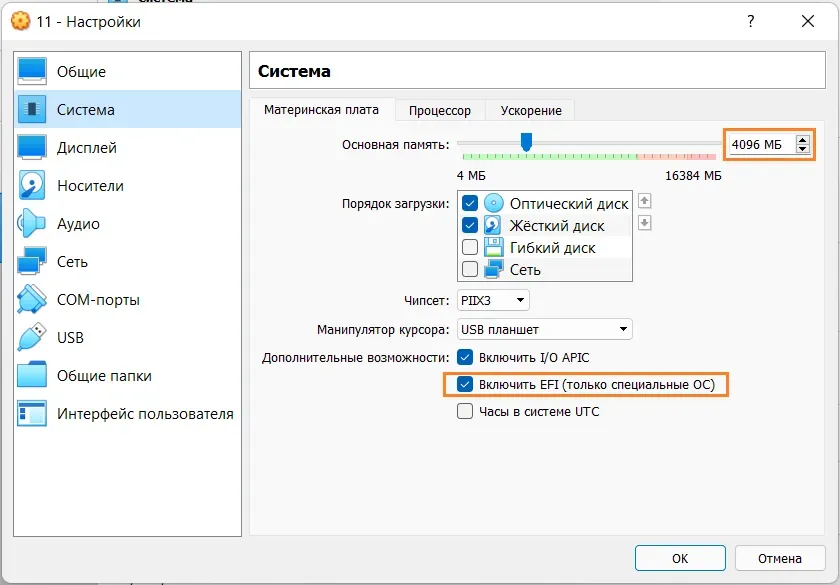The image size is (840, 585).
Task: Select Носители label in the sidebar
Action: (91, 186)
